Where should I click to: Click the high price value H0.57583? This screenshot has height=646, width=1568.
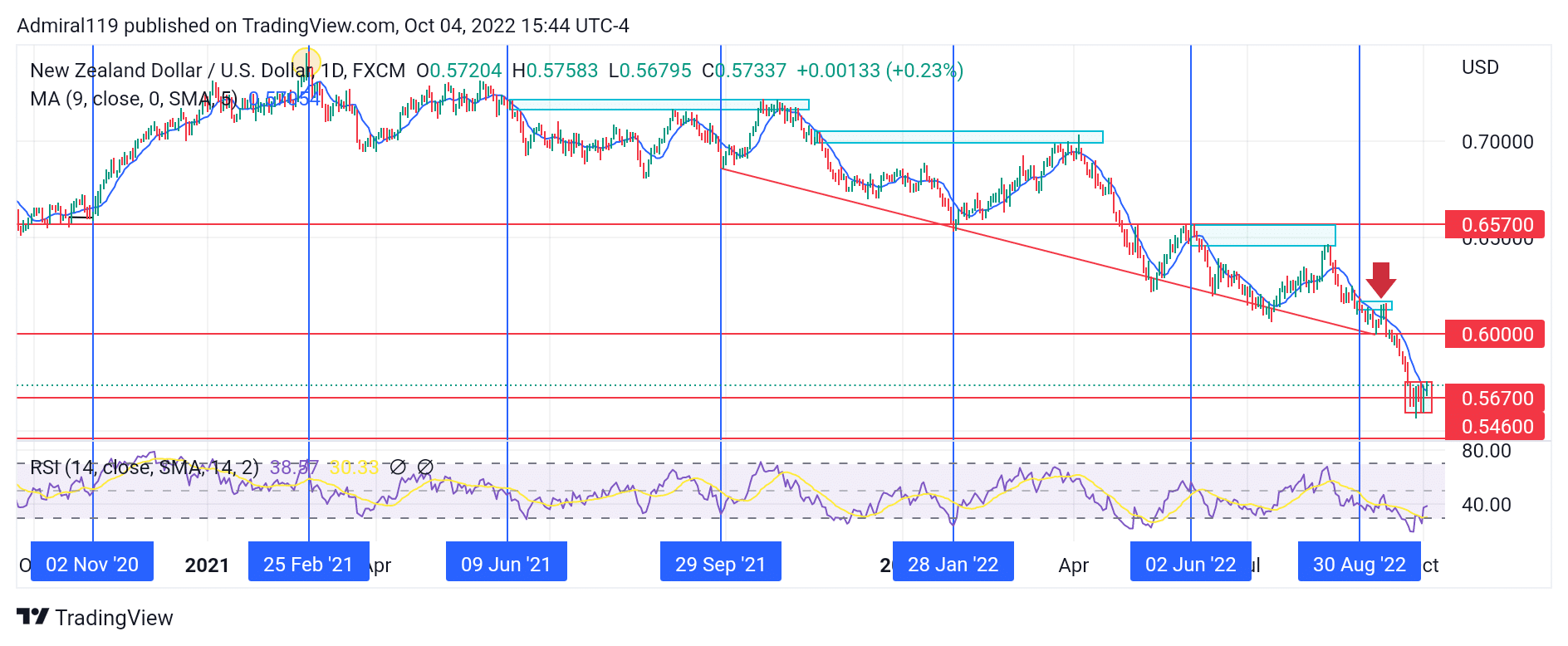point(555,71)
